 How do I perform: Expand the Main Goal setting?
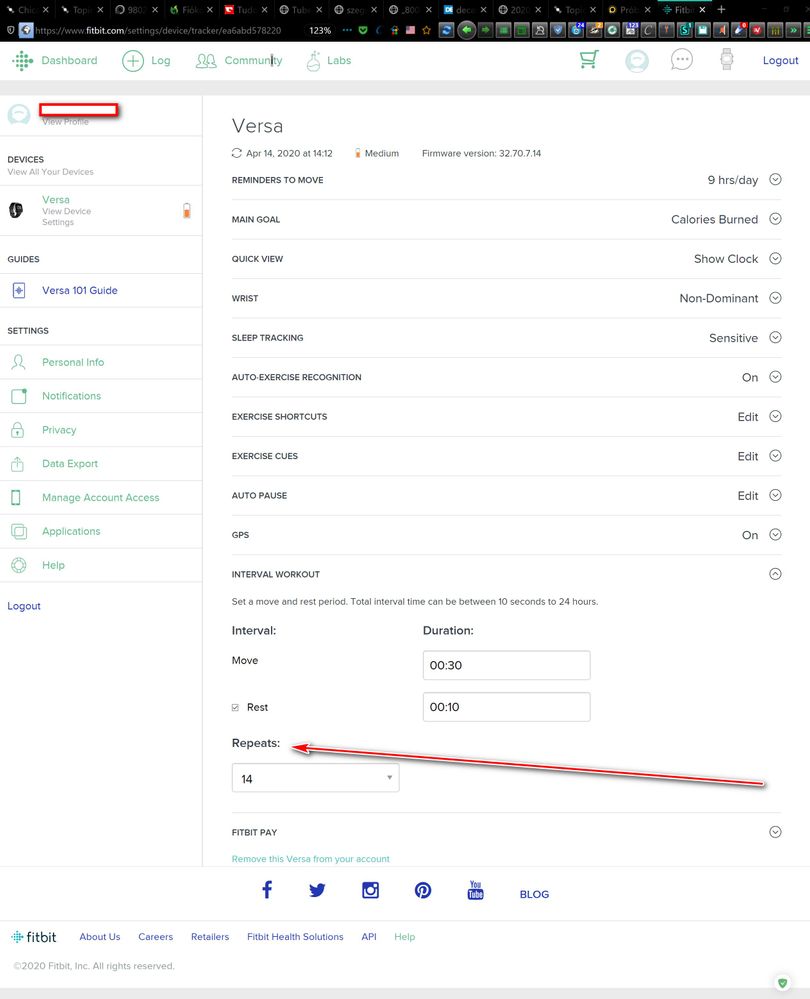point(775,219)
